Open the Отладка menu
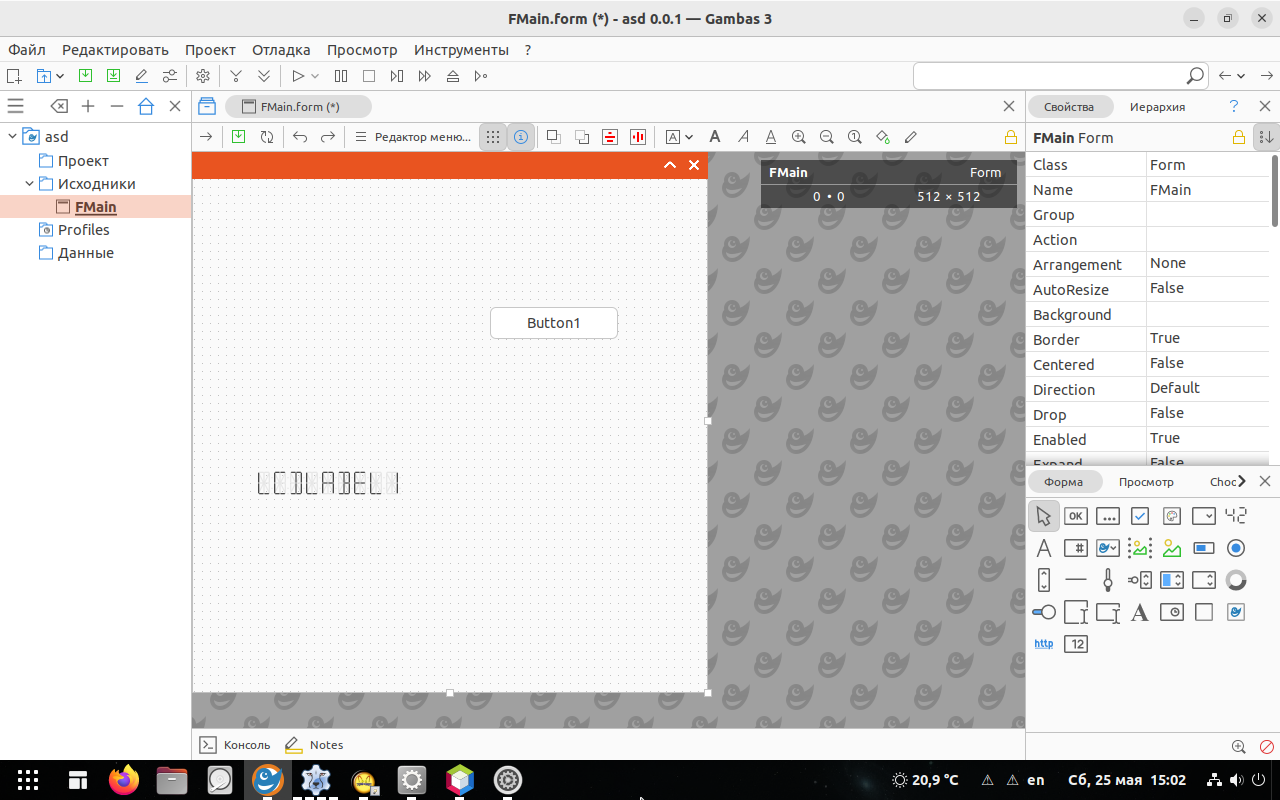Screen dimensions: 1280x800 (x=281, y=50)
